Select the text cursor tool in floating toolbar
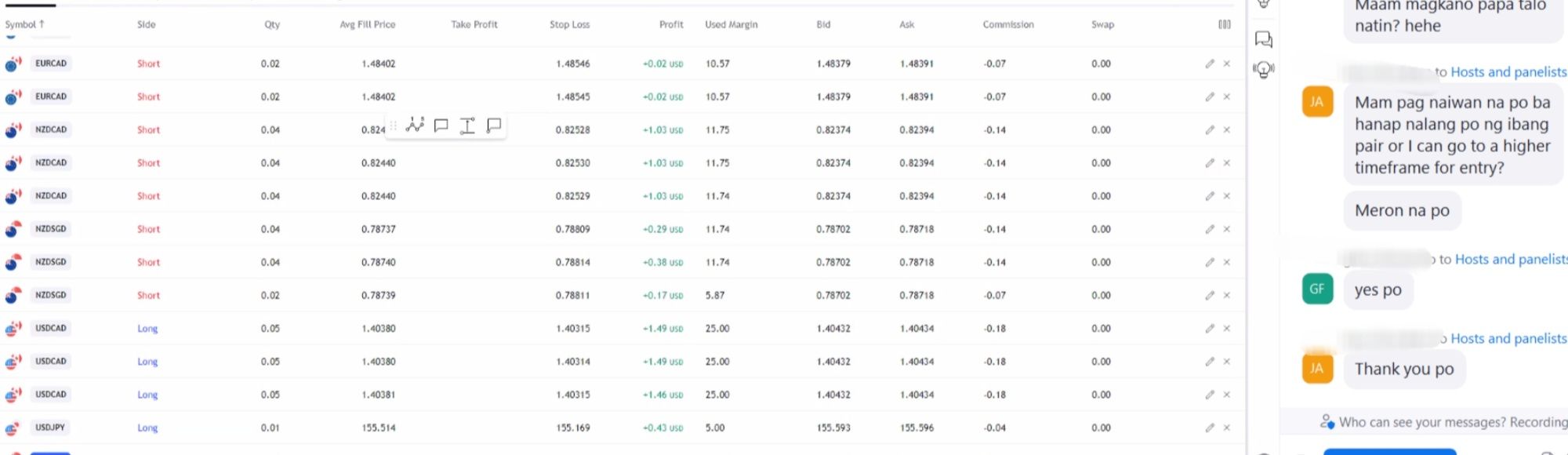The image size is (1568, 455). point(467,126)
